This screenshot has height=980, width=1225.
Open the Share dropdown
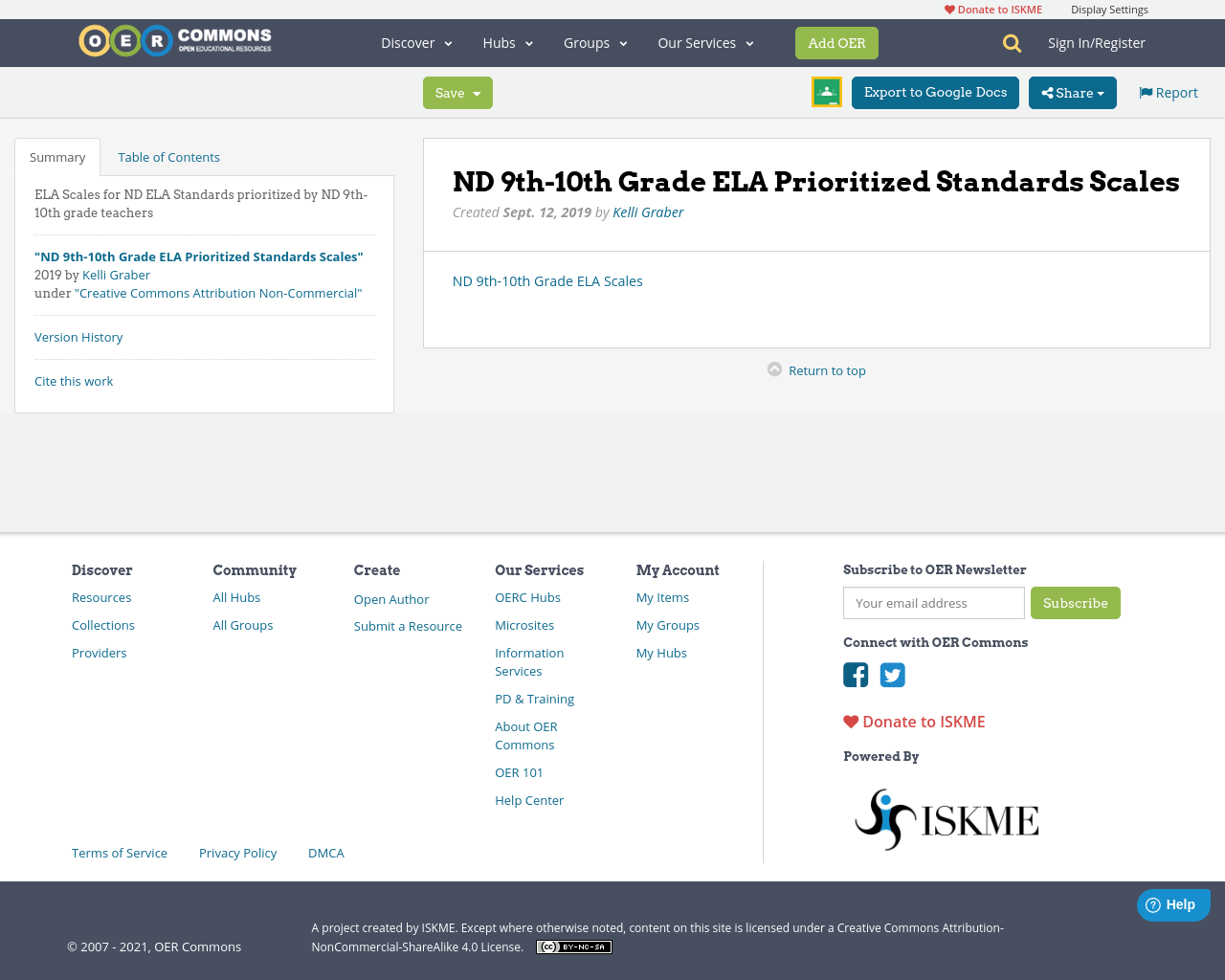point(1072,92)
